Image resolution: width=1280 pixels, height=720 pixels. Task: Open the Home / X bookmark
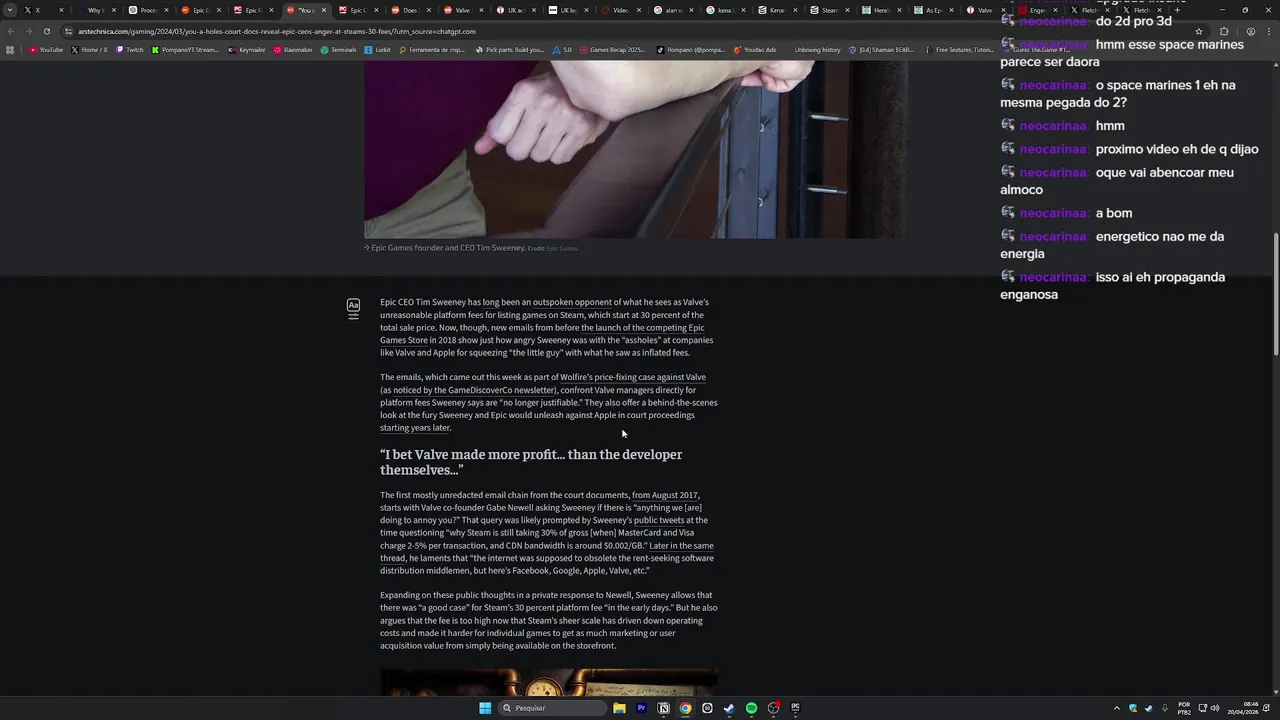tap(90, 49)
